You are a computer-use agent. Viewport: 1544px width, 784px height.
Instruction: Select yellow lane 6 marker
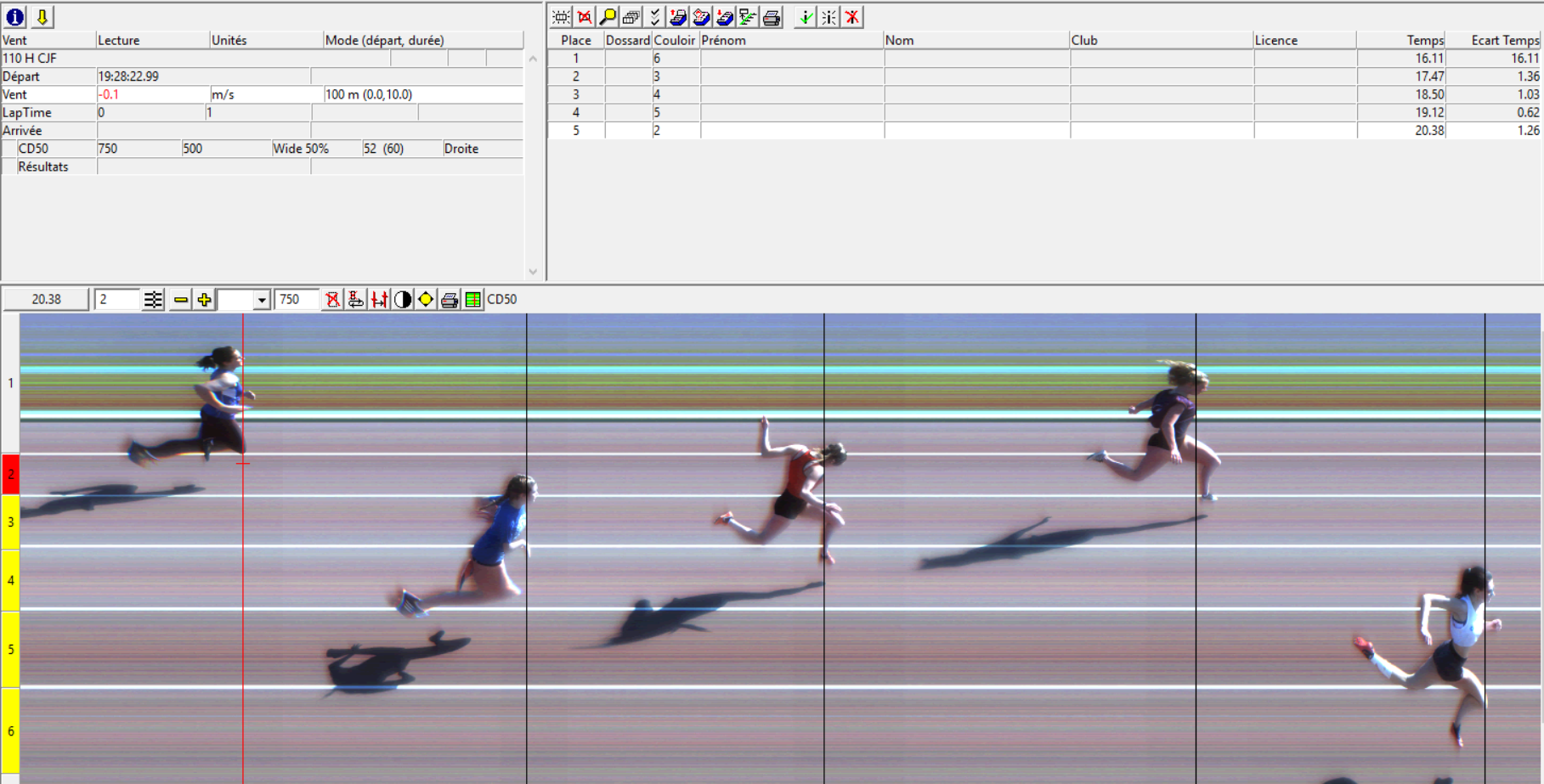coord(10,730)
